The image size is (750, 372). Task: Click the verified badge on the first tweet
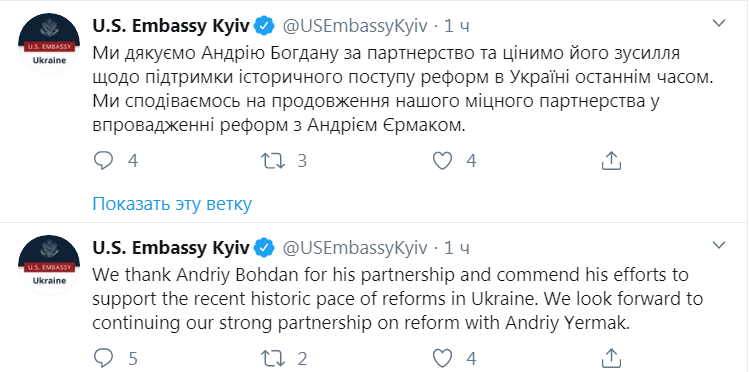pos(265,26)
